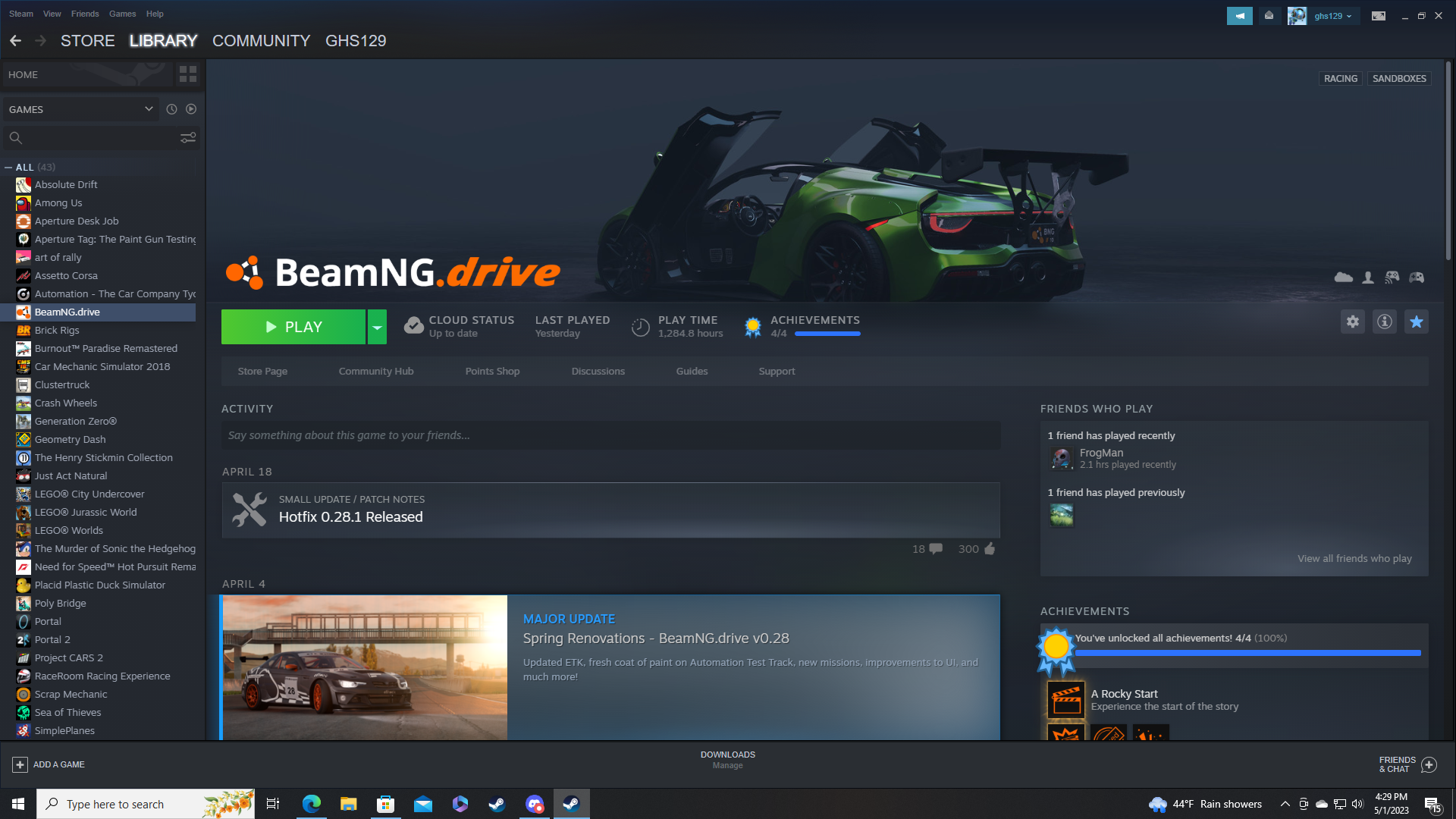This screenshot has height=819, width=1456.
Task: Open advanced library filter options
Action: (188, 137)
